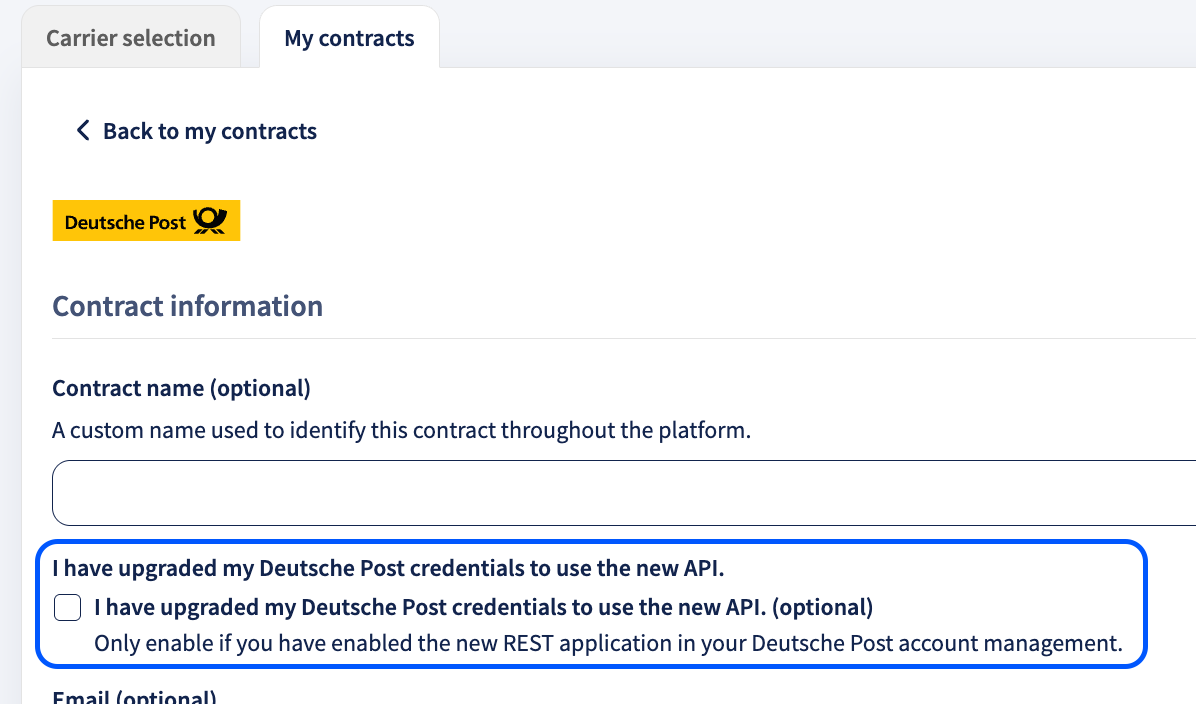
Task: Go back via the left chevron icon
Action: pos(83,130)
